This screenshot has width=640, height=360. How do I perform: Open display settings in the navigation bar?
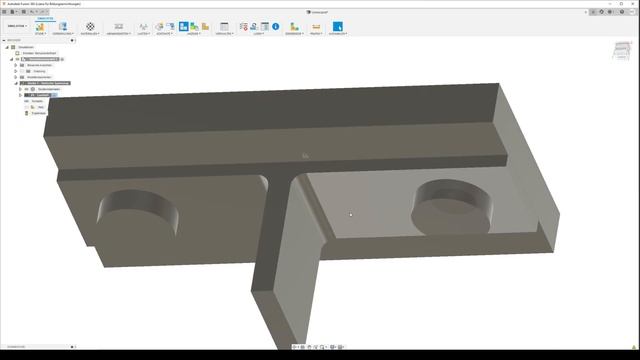point(333,347)
